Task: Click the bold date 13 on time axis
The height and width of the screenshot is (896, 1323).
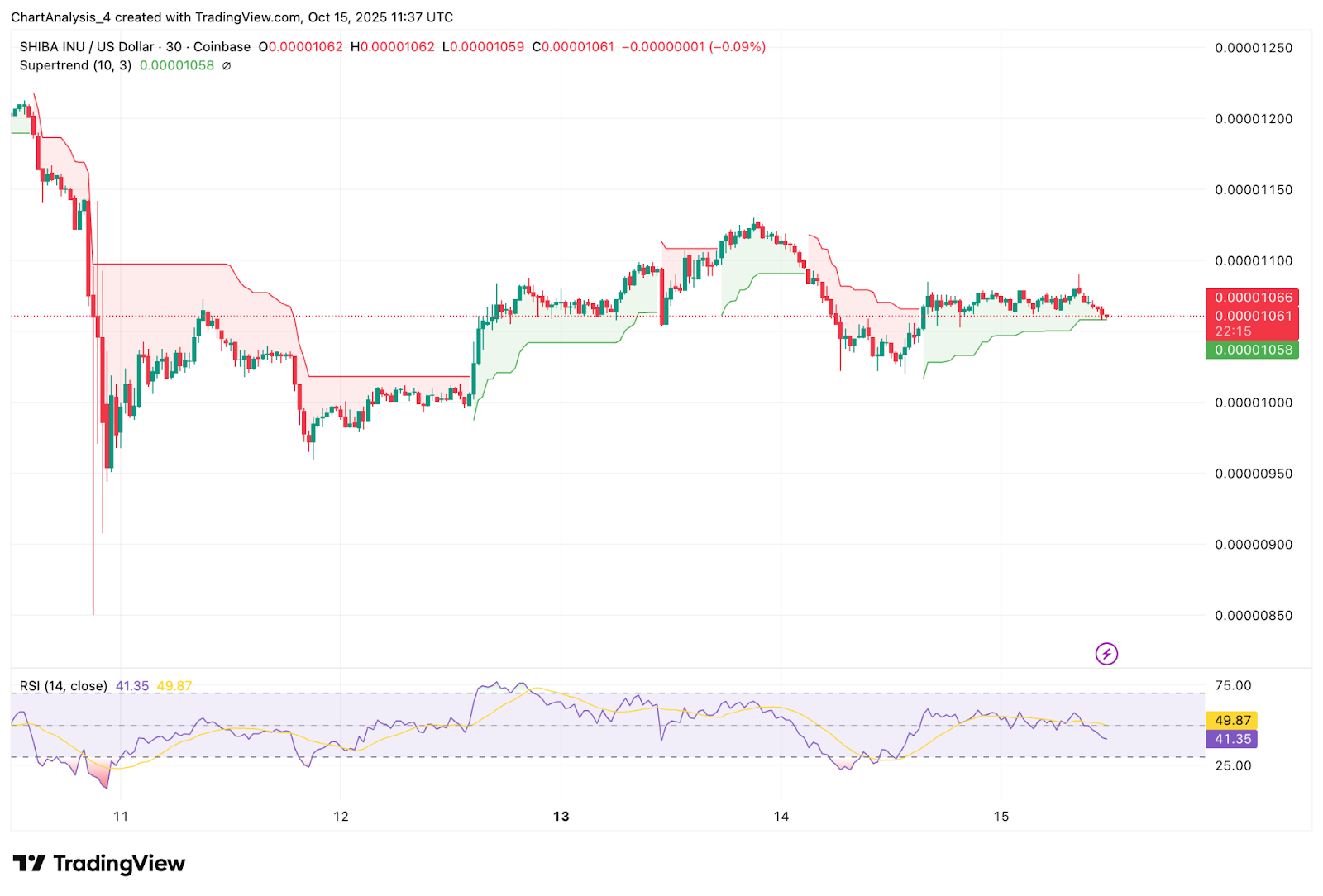Action: click(x=561, y=817)
